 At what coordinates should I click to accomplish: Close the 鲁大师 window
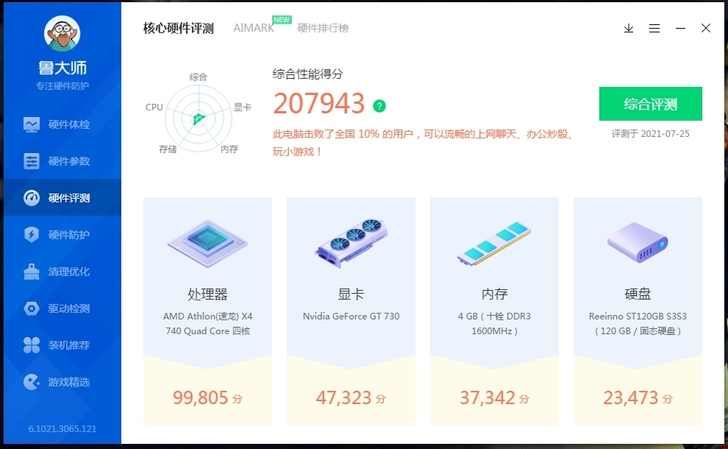706,28
